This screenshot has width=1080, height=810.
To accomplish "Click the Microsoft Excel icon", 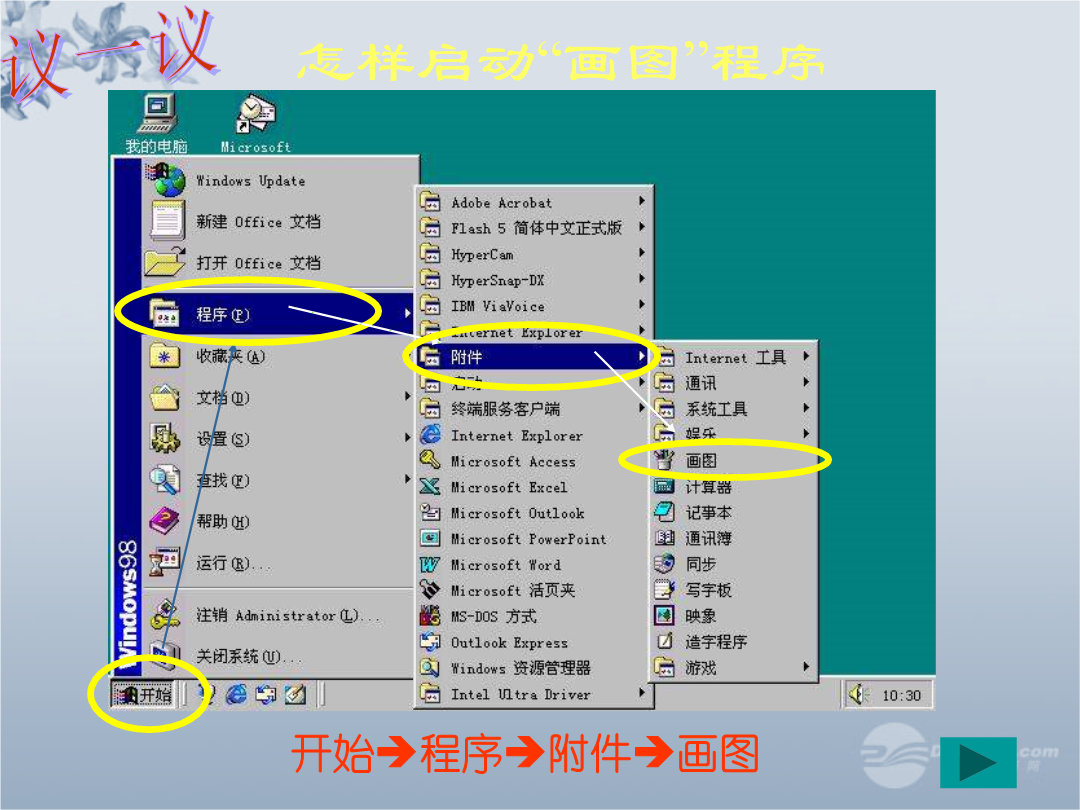I will click(x=430, y=486).
